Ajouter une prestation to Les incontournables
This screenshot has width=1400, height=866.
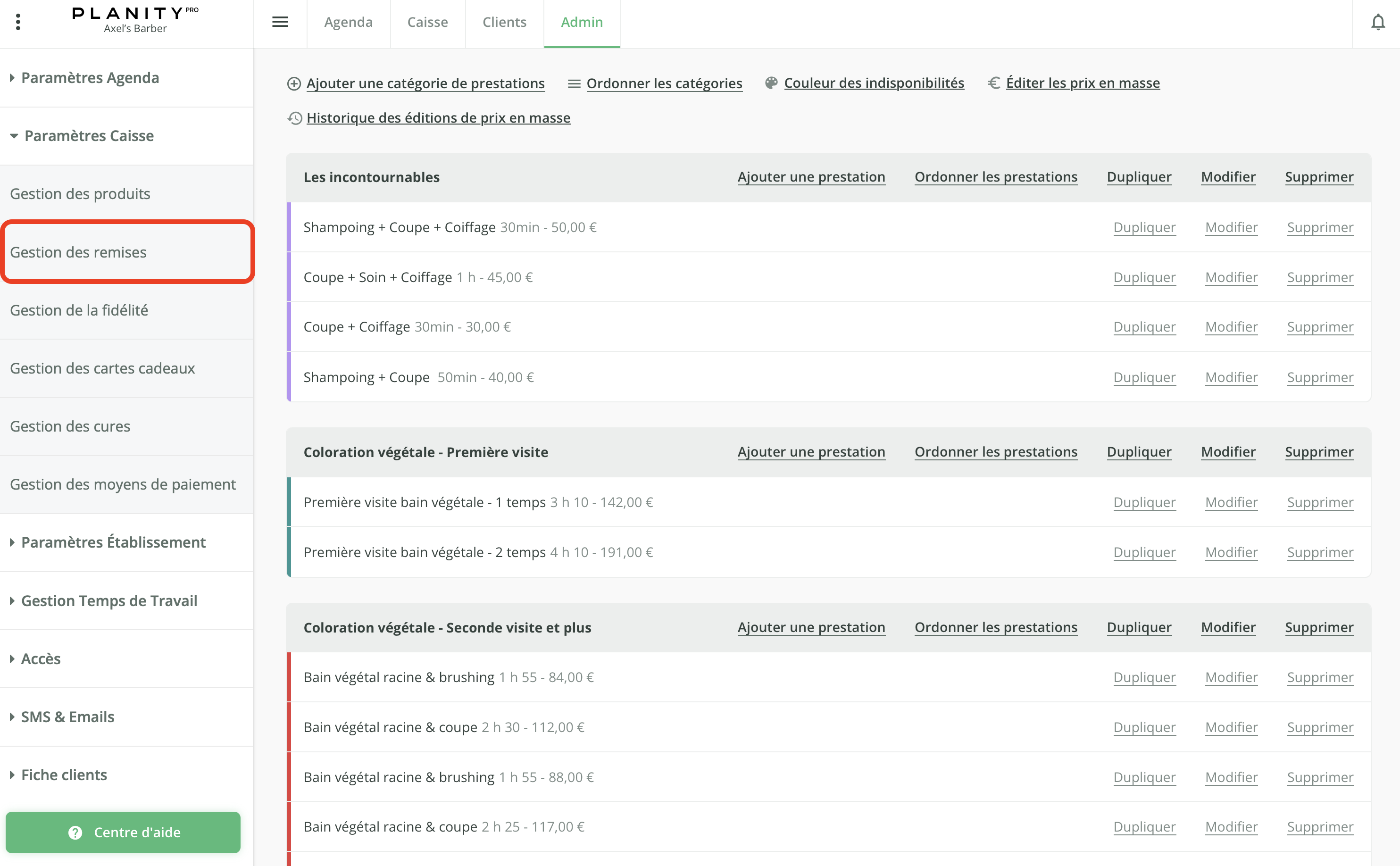(811, 177)
